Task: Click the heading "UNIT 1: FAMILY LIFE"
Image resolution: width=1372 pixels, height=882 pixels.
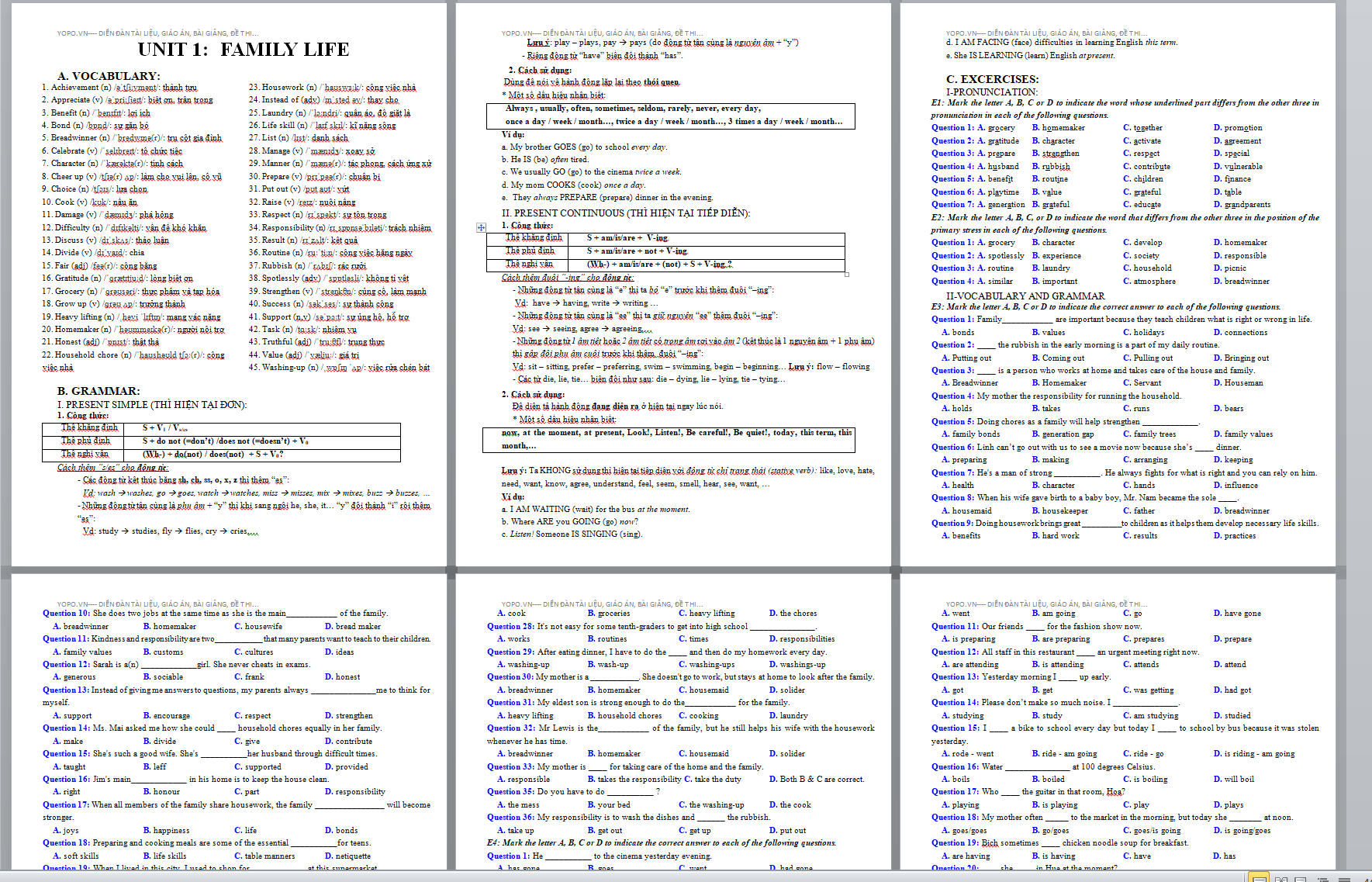Action: tap(244, 50)
